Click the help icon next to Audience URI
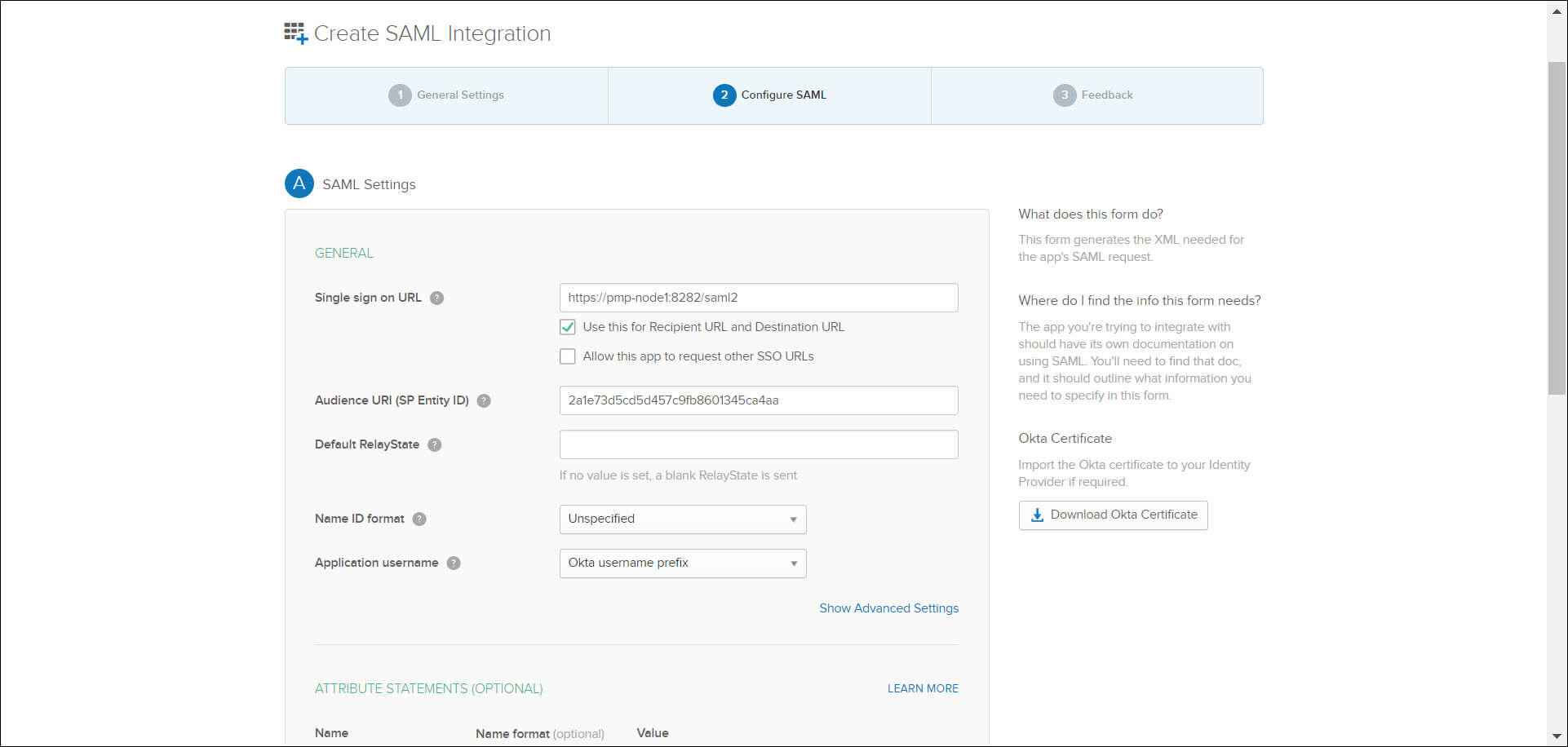 (x=484, y=400)
